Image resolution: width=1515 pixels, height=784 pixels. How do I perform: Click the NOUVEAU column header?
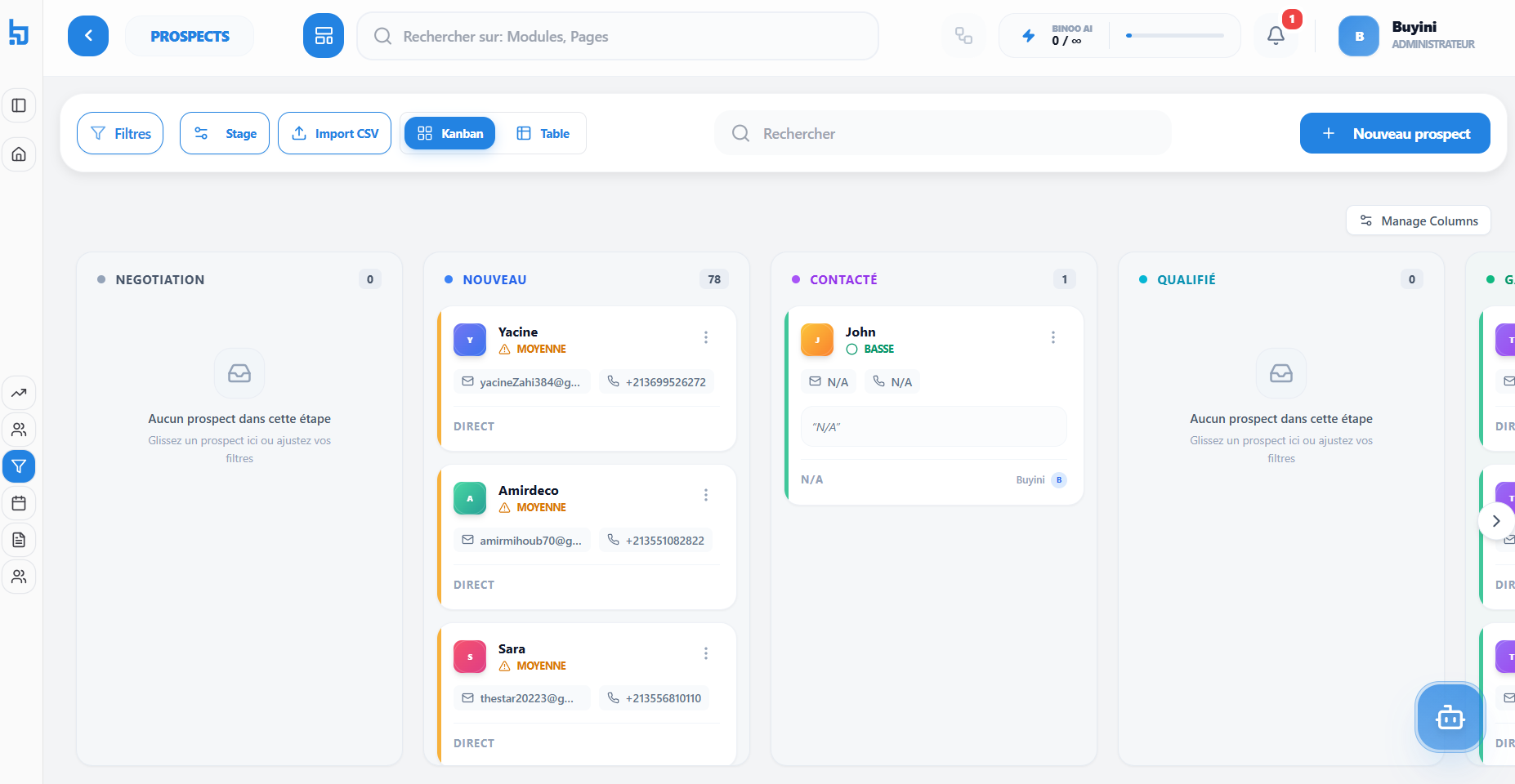[494, 279]
